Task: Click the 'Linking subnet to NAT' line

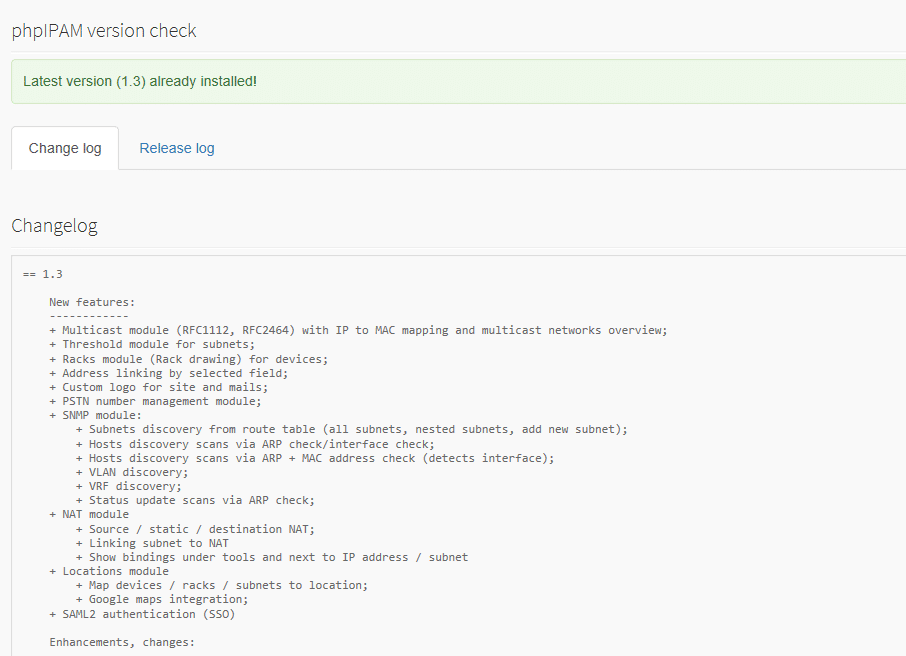Action: tap(153, 543)
